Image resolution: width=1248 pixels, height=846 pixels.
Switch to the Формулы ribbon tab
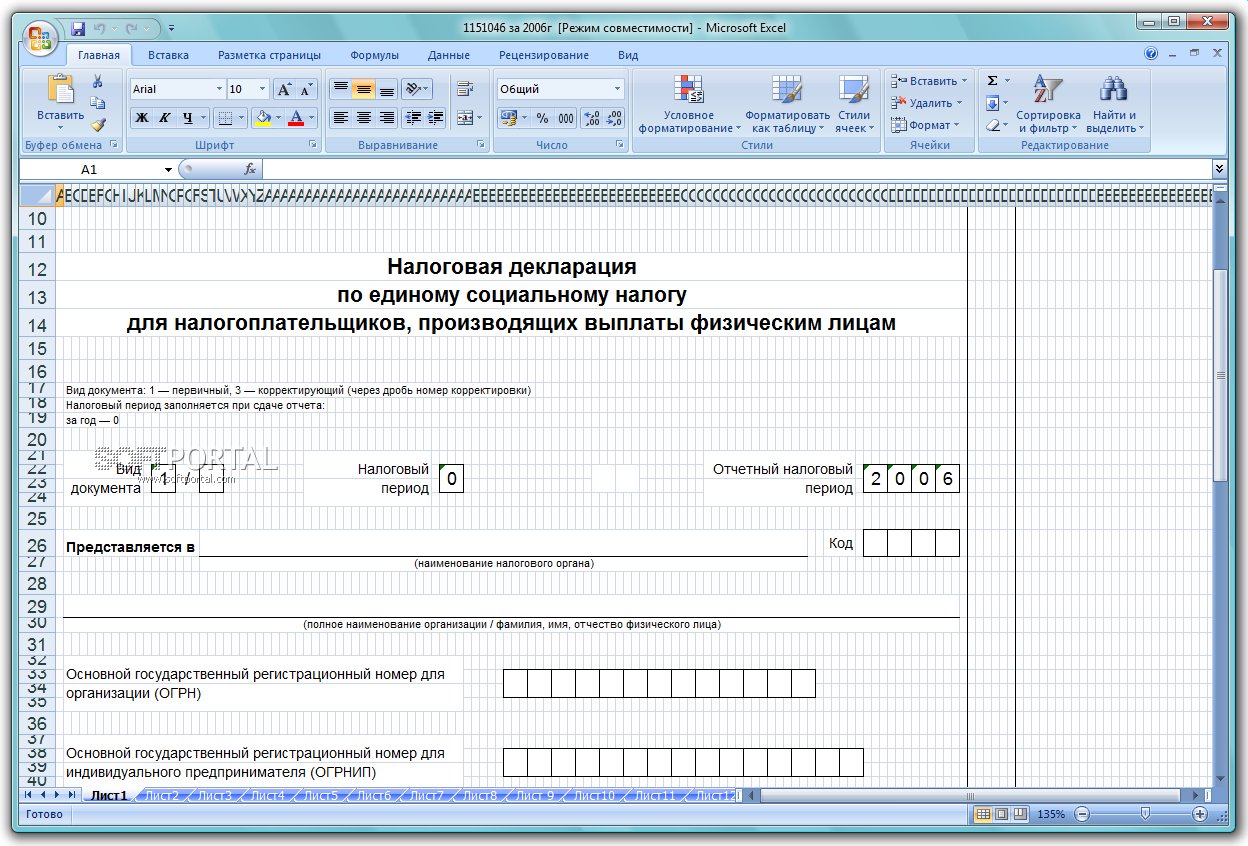[x=374, y=55]
